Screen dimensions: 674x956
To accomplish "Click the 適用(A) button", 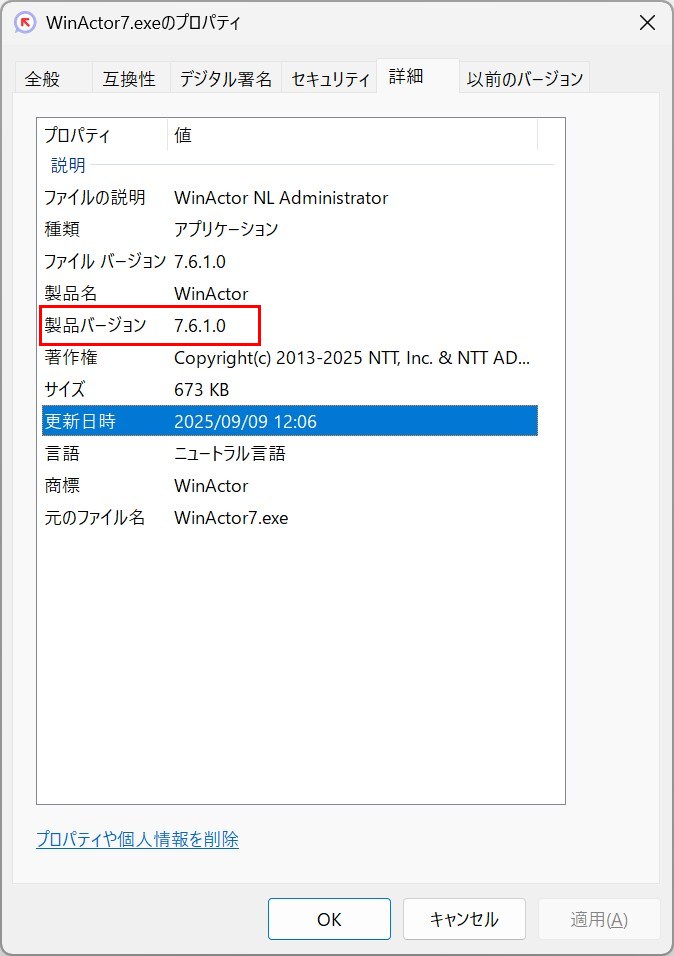I will click(x=599, y=919).
